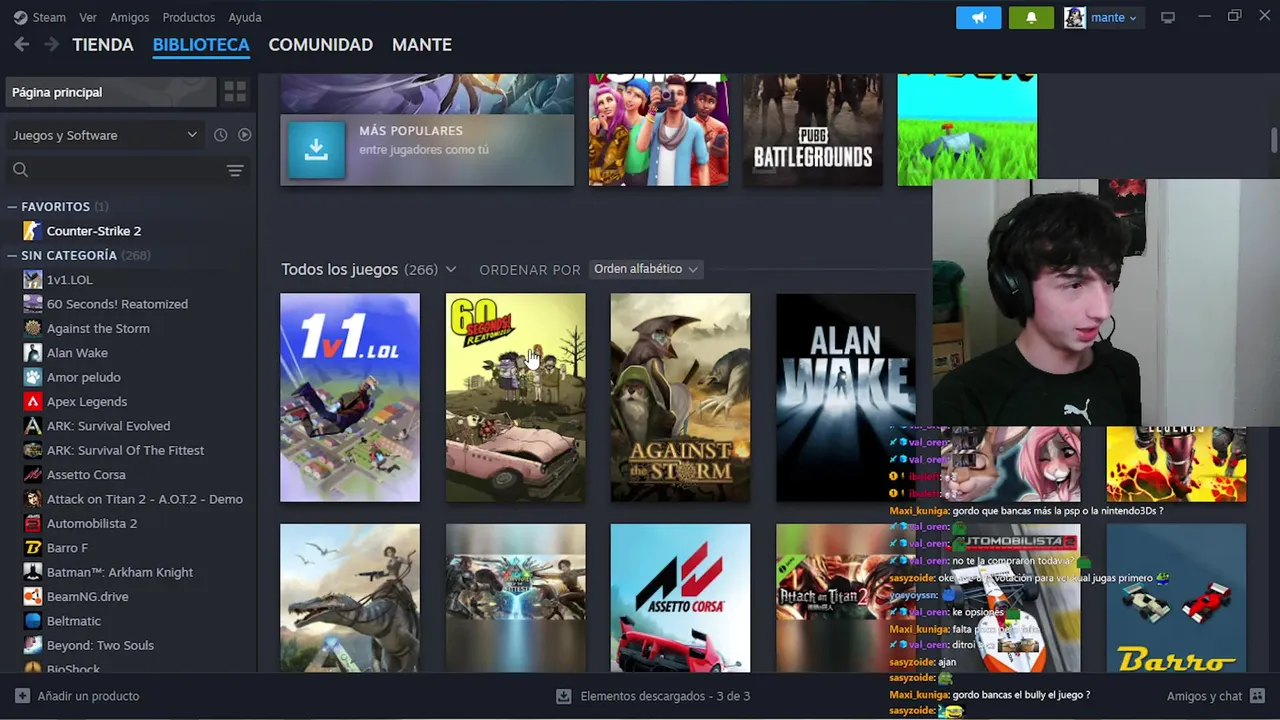1280x720 pixels.
Task: Click the library vertical scrollbar
Action: click(1274, 140)
